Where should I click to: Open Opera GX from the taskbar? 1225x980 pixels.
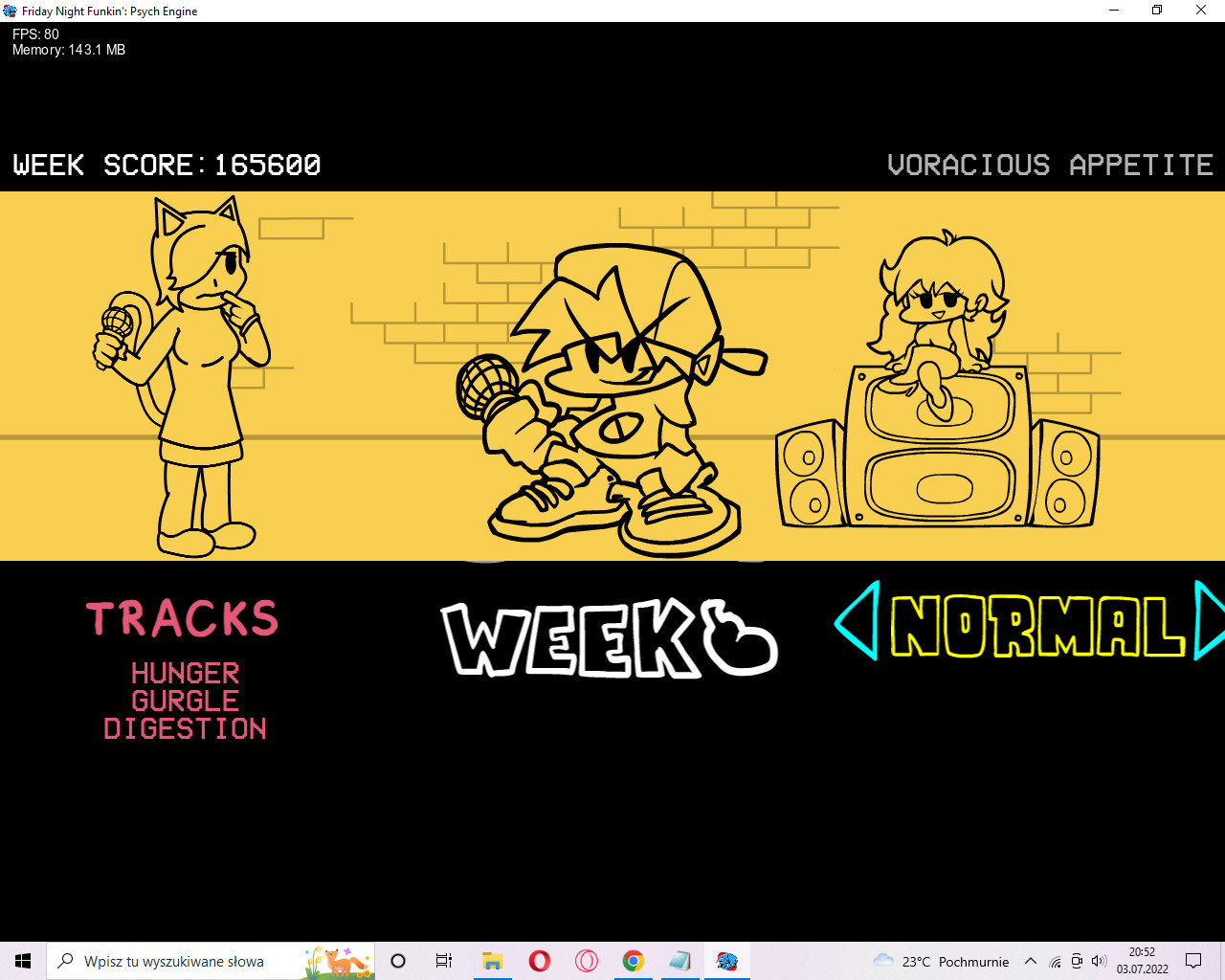[585, 960]
